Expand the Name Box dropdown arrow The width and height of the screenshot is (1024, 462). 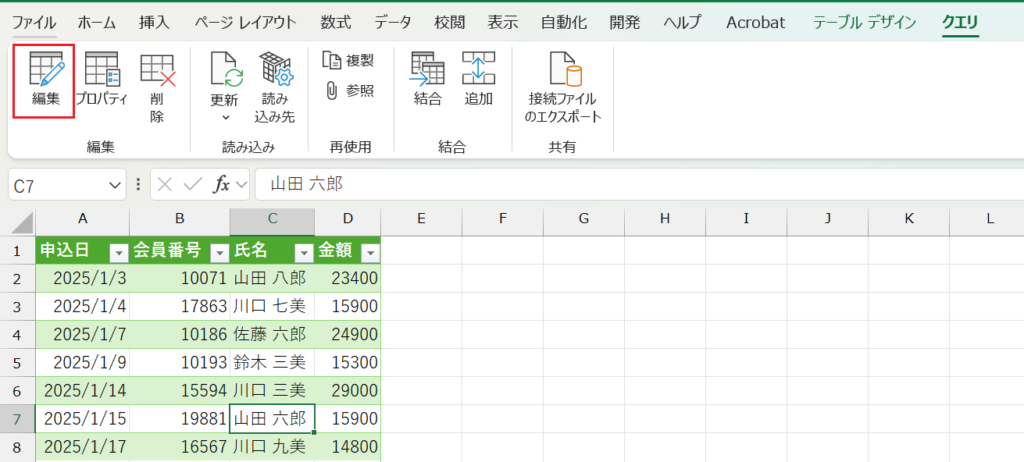tap(115, 186)
